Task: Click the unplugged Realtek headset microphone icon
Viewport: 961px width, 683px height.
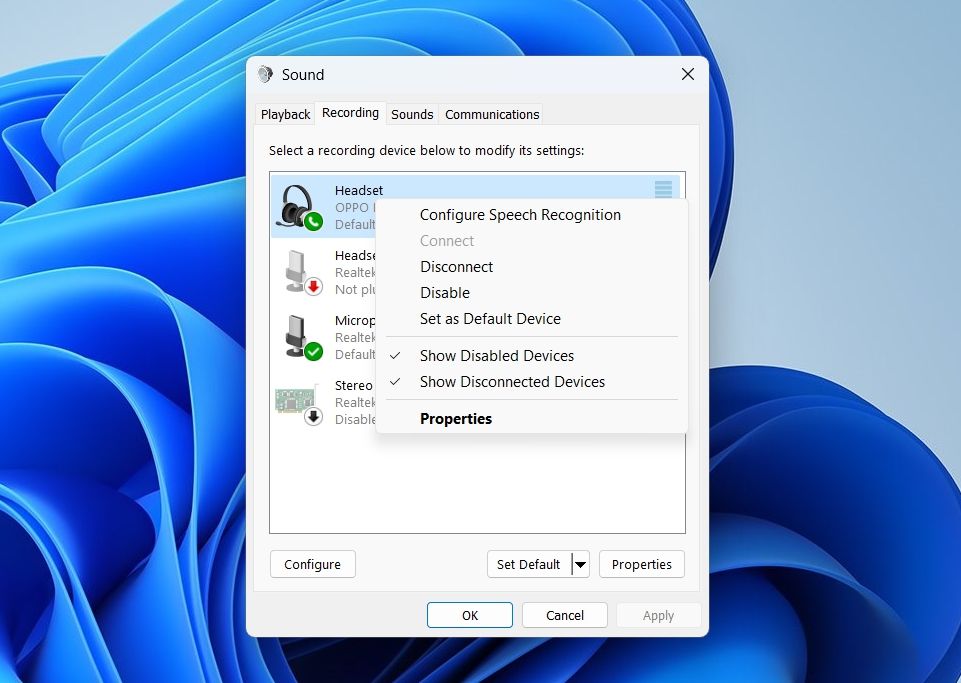Action: 300,271
